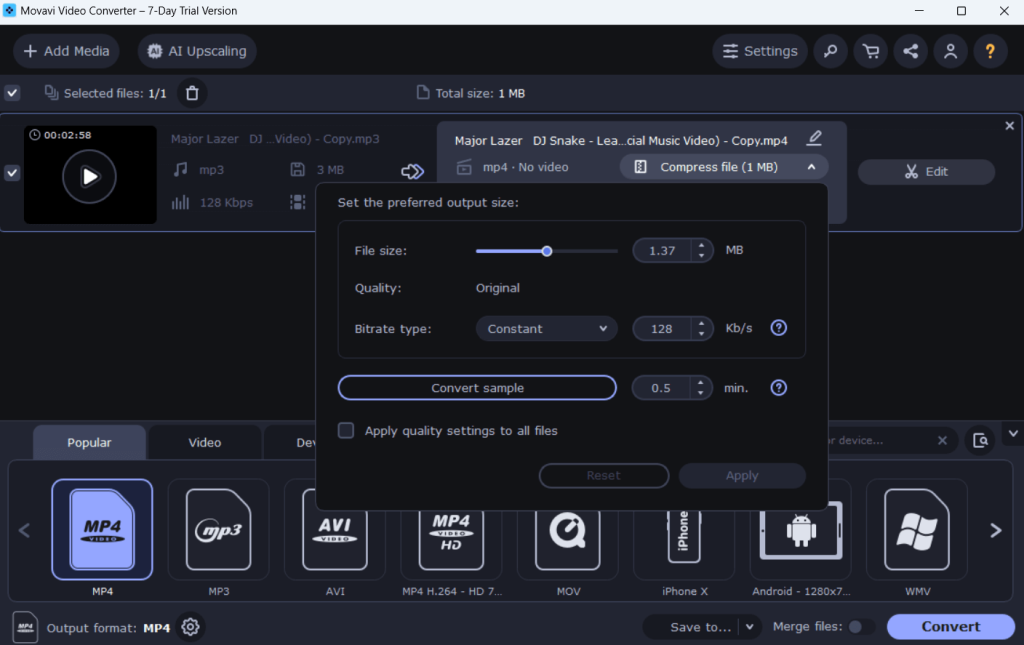Start conversion with Convert button
Screen dimensions: 1024x645
pyautogui.click(x=950, y=627)
